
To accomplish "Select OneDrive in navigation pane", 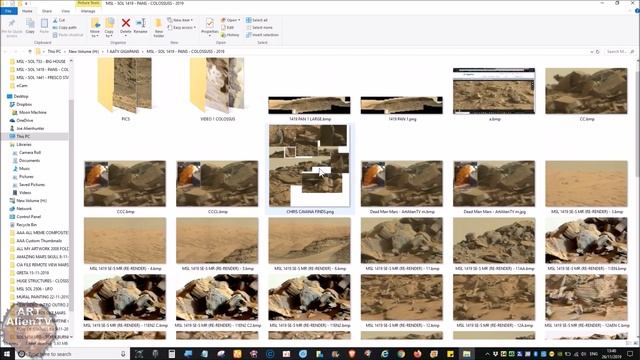I will click(25, 120).
